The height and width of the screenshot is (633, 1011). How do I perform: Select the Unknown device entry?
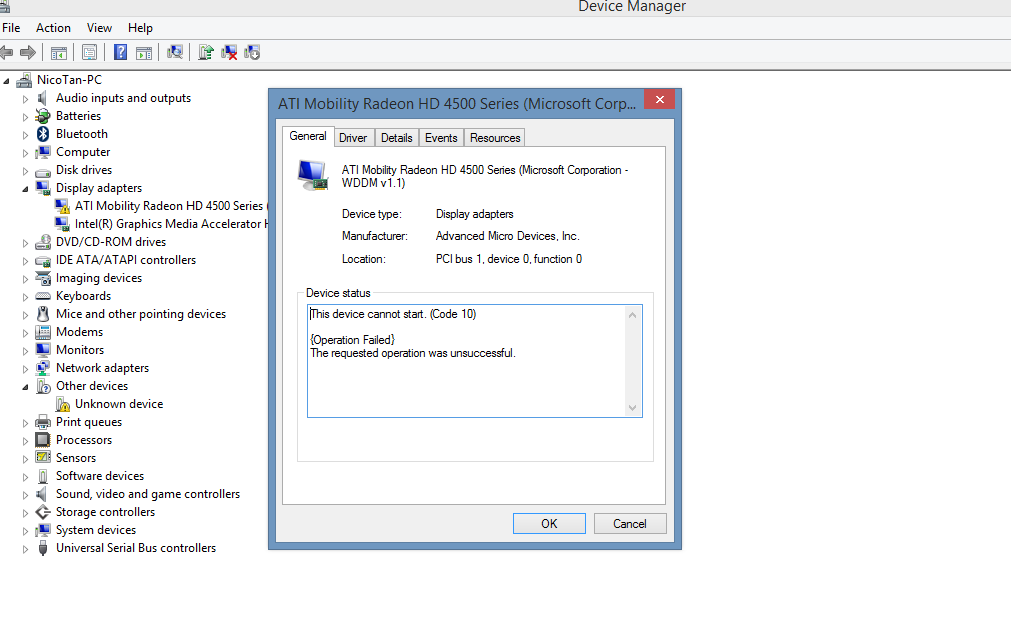point(119,404)
